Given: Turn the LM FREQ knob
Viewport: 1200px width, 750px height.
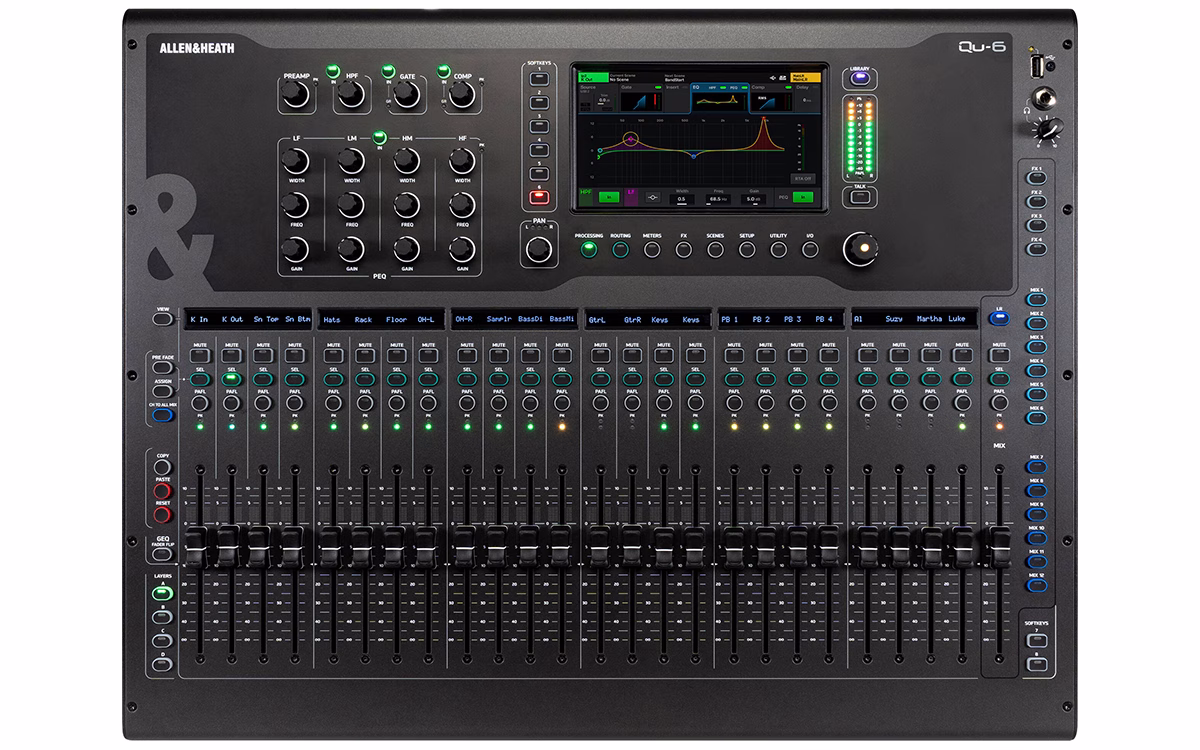Looking at the screenshot, I should point(350,205).
